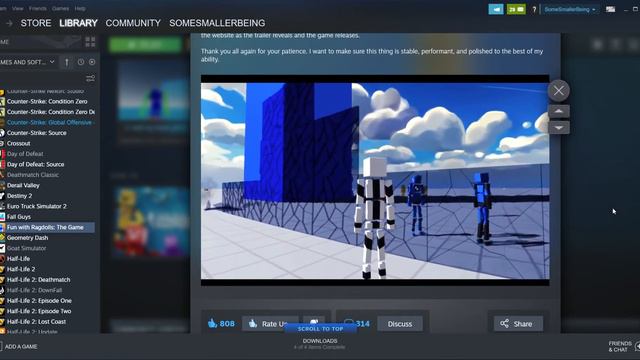640x360 pixels.
Task: Open the SOMESMALLERBEING profile tab
Action: coord(217,23)
